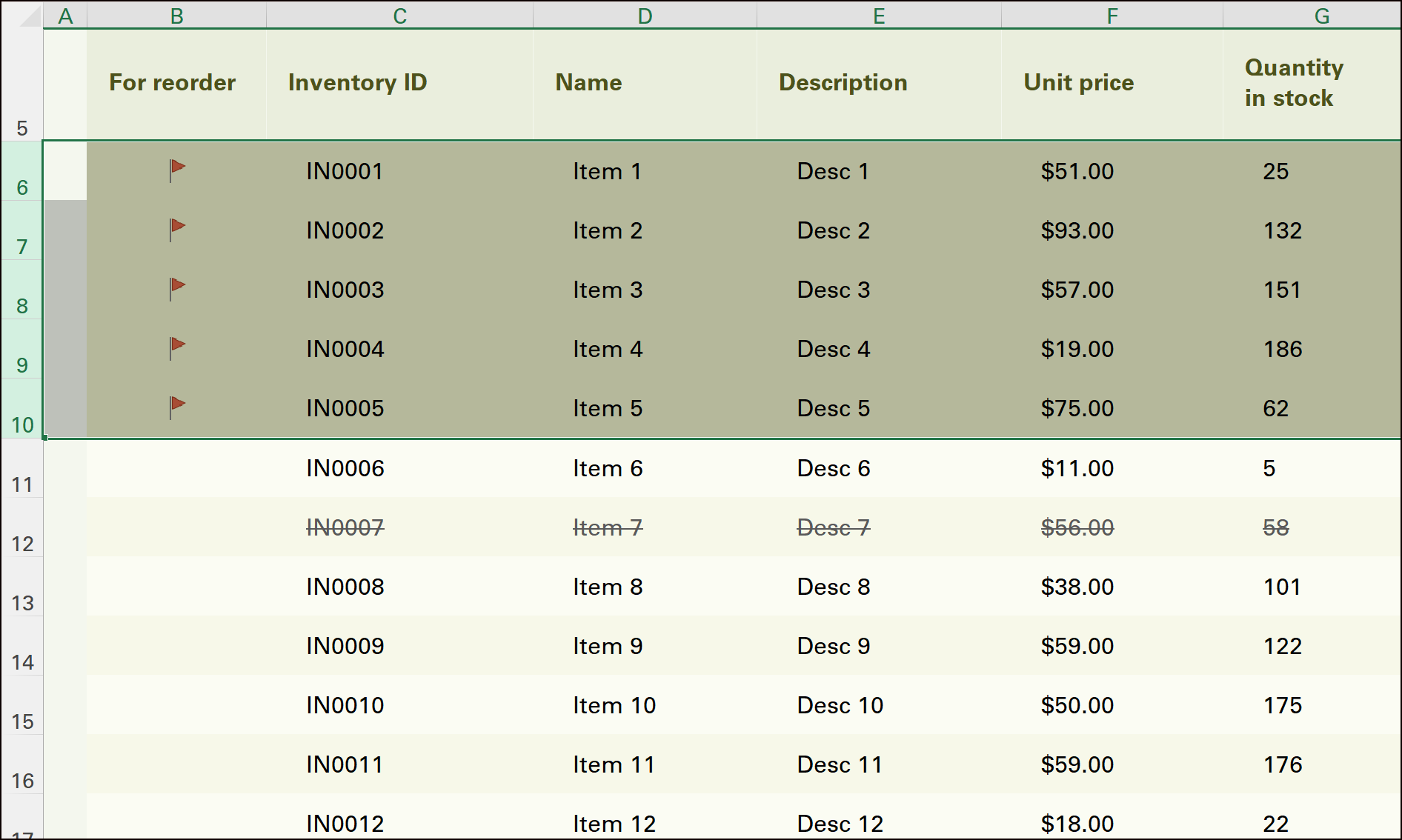Select column C header
The height and width of the screenshot is (840, 1402).
tap(399, 16)
